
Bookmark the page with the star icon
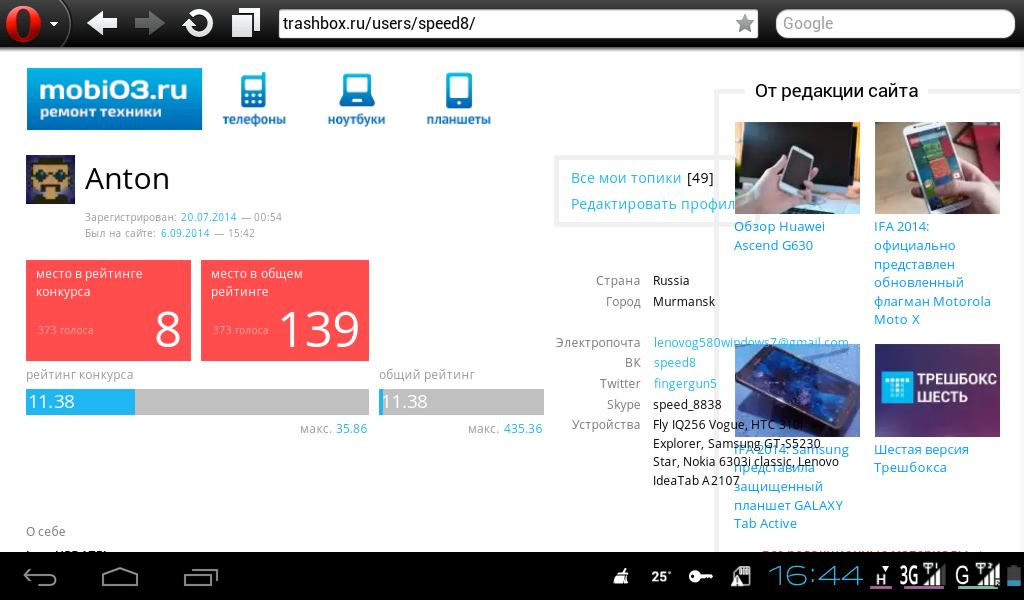click(744, 24)
